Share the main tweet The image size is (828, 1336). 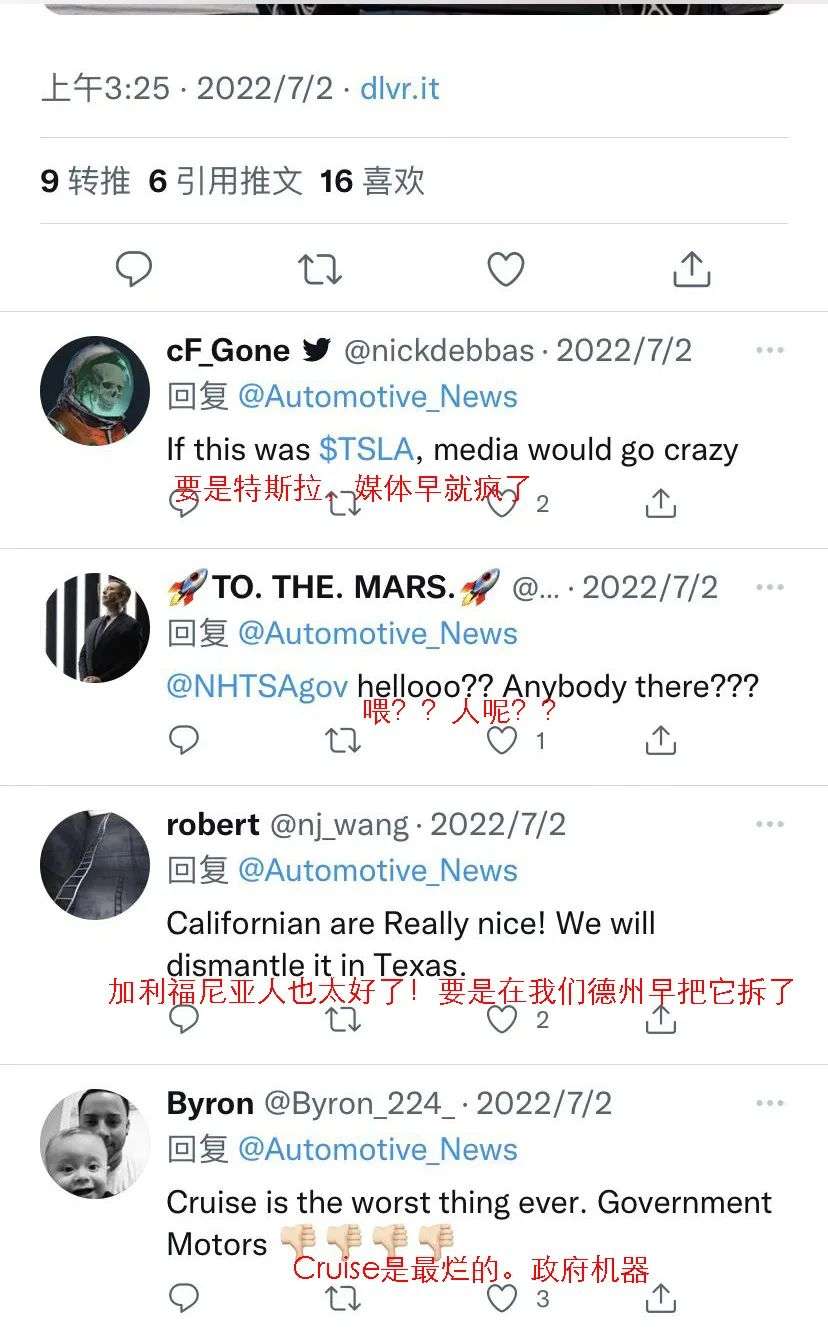[692, 269]
